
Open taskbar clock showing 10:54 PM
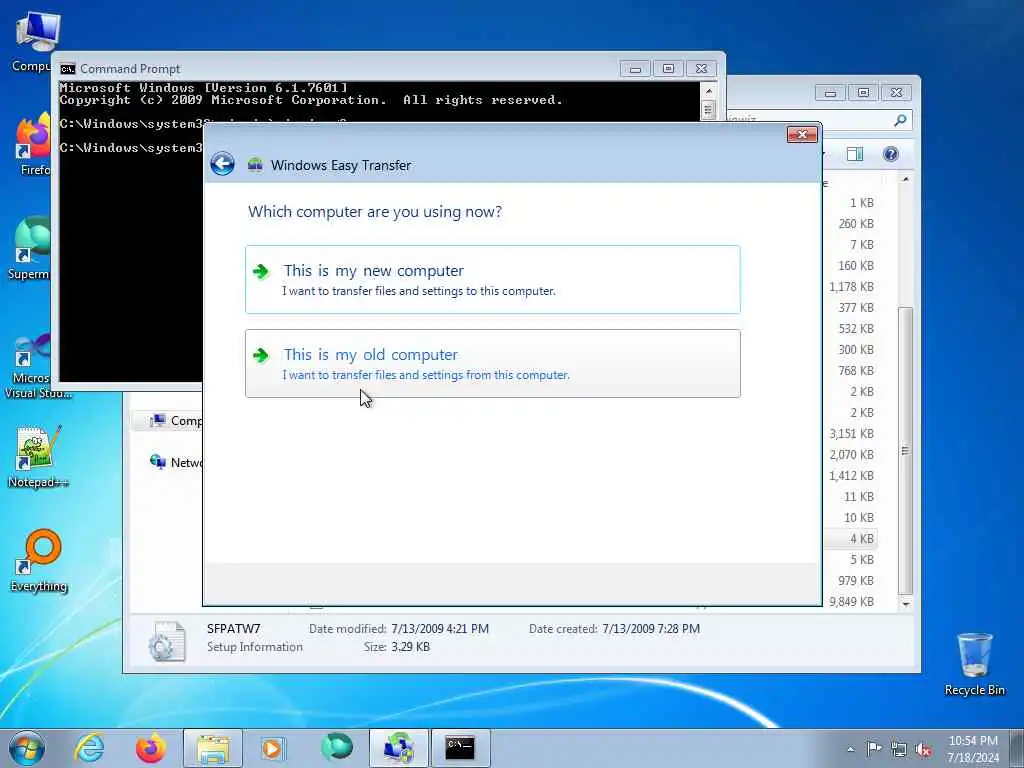[973, 749]
